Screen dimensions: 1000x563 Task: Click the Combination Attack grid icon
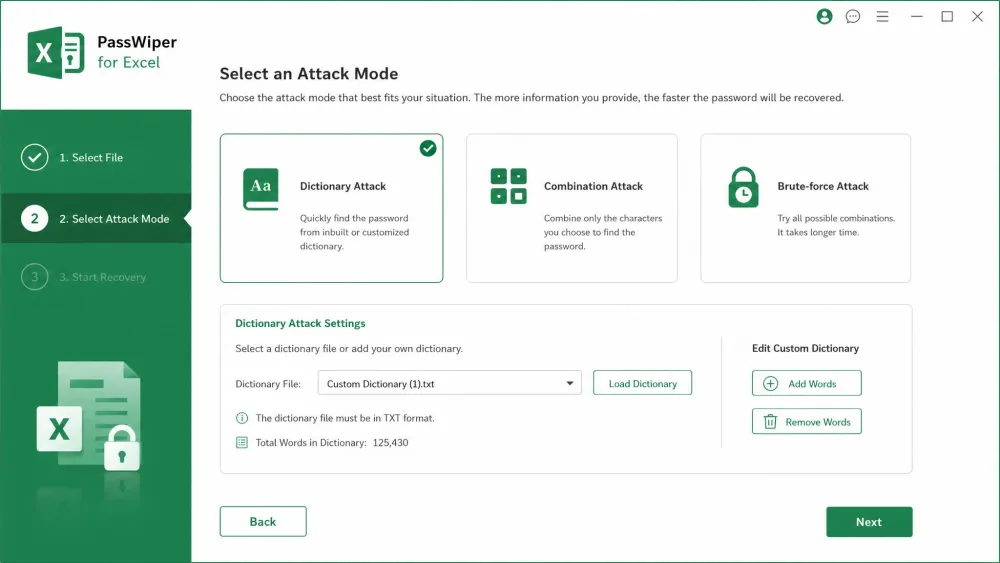[508, 186]
